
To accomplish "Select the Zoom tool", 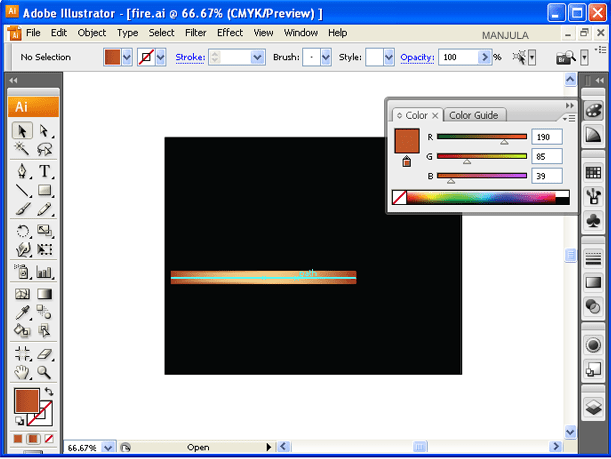I will pos(44,372).
